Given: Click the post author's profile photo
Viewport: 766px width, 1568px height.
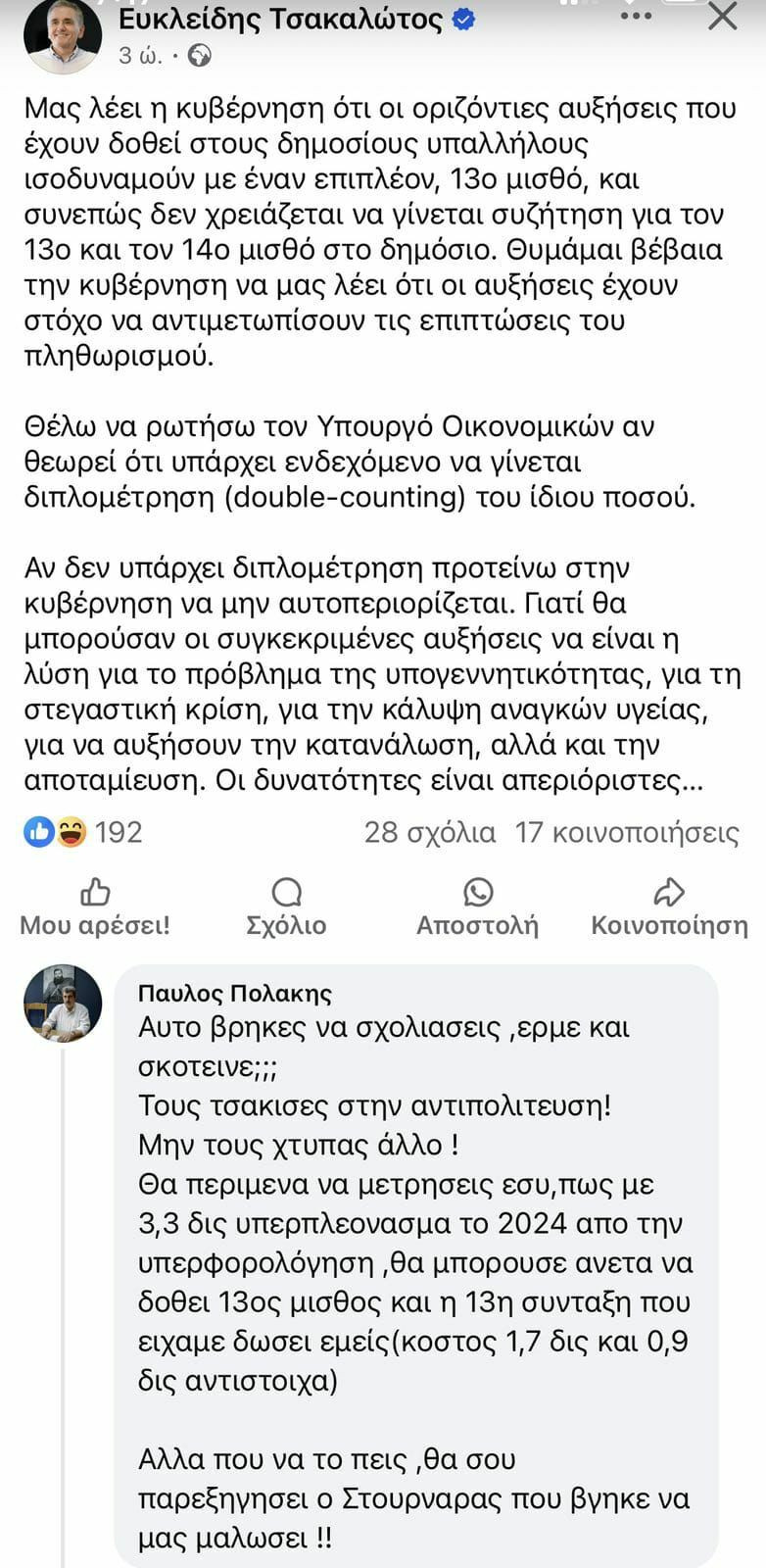Looking at the screenshot, I should point(62,34).
